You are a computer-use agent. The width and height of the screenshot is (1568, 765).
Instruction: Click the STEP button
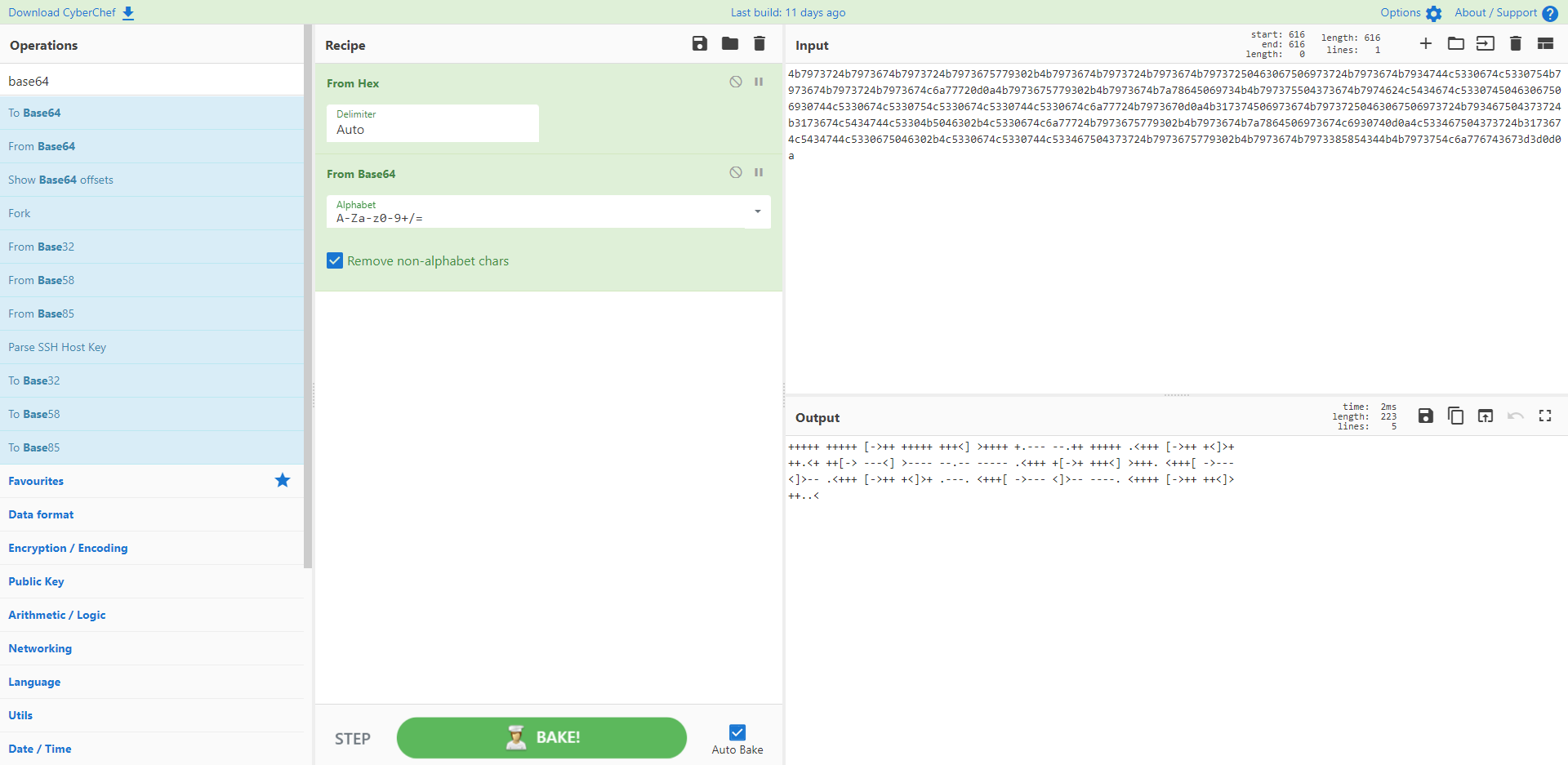tap(353, 738)
